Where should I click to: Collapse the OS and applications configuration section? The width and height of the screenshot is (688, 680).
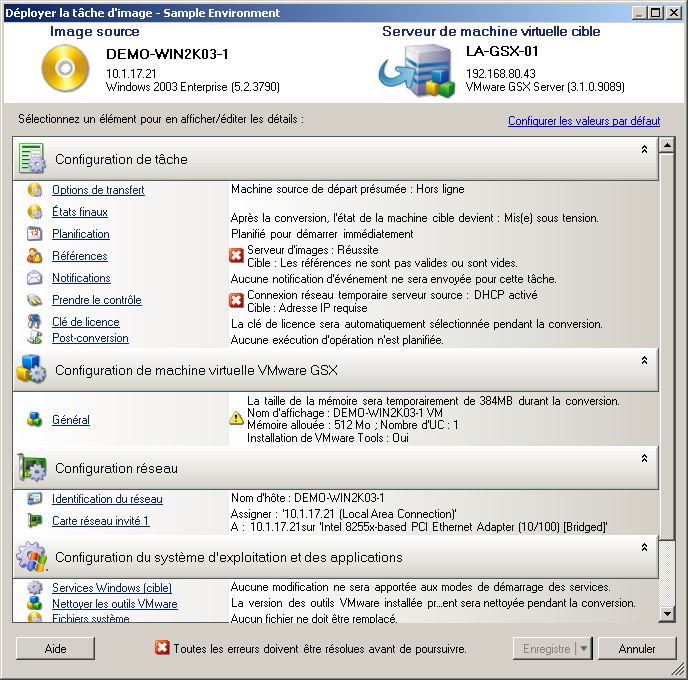pyautogui.click(x=644, y=547)
